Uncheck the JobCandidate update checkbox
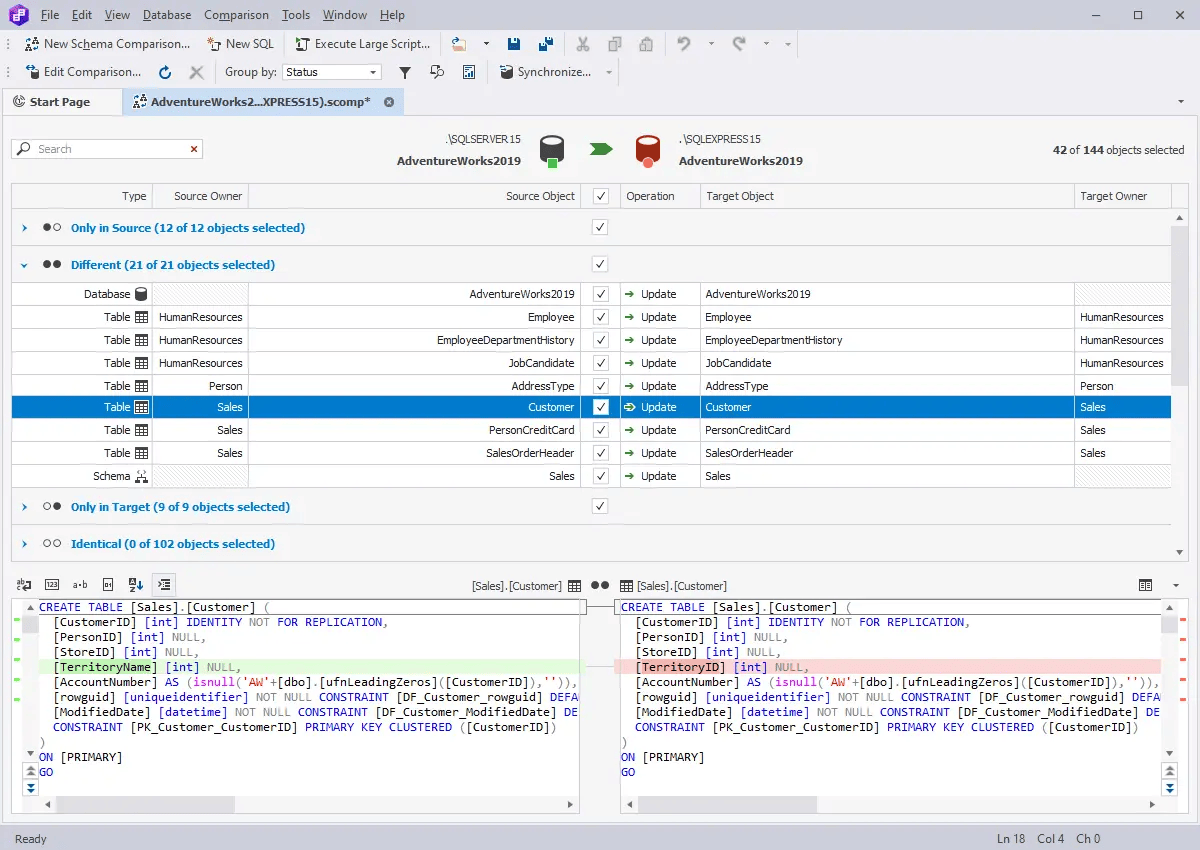This screenshot has height=850, width=1200. [599, 362]
